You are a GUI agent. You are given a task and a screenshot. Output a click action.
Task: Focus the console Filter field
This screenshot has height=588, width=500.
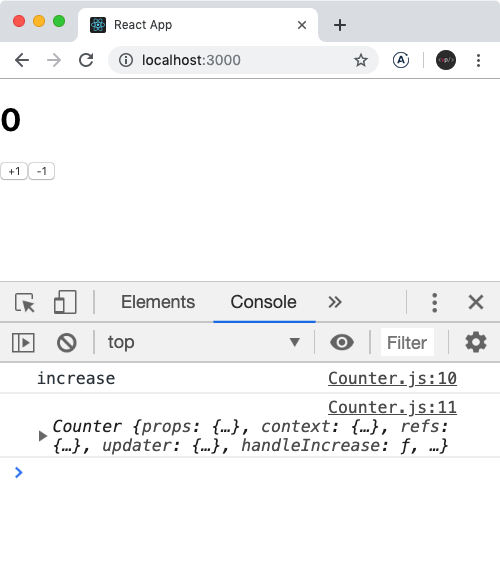pos(407,342)
